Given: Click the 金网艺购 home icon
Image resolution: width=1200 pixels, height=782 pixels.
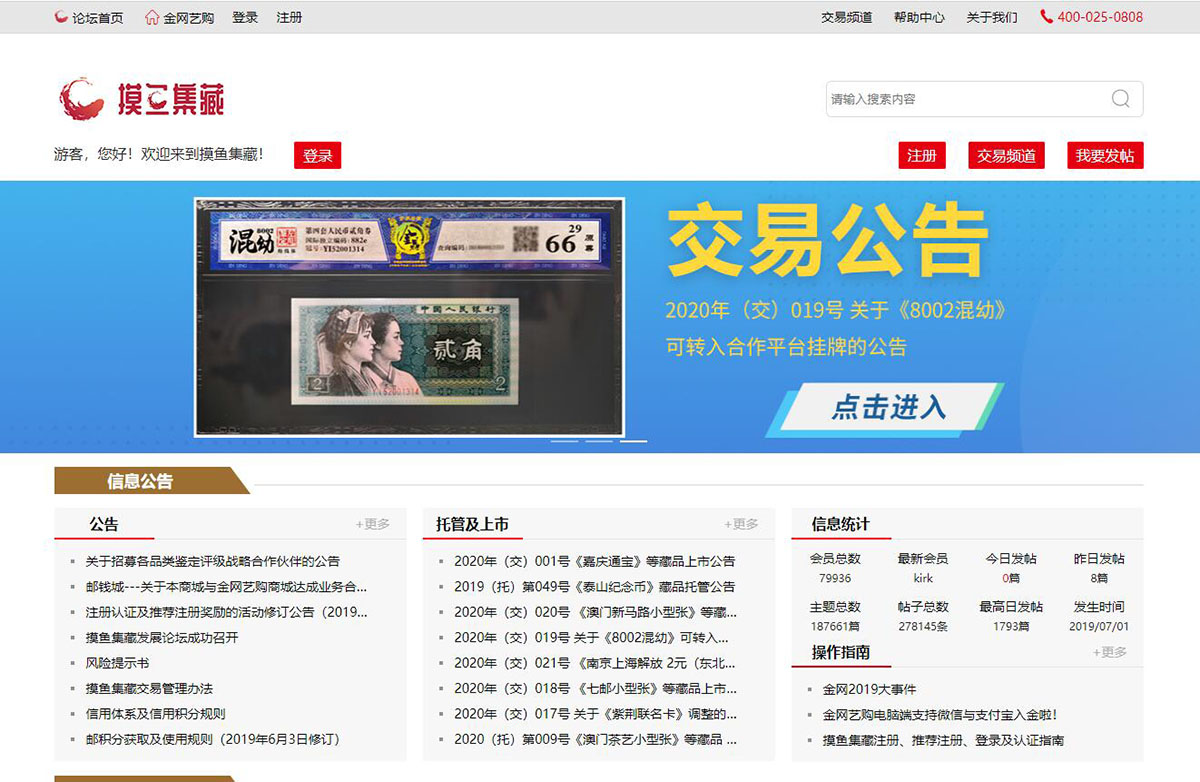Looking at the screenshot, I should point(152,17).
